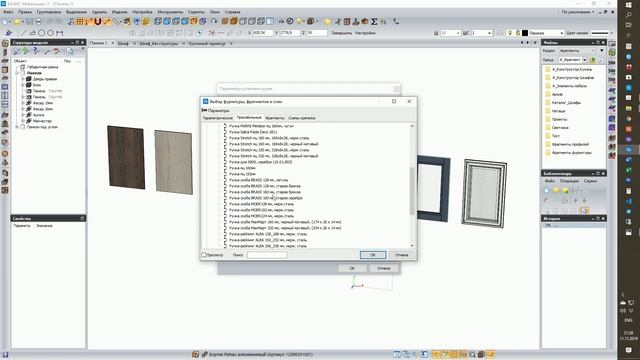Click the Windows Start button
This screenshot has height=360, width=640.
coord(629,4)
